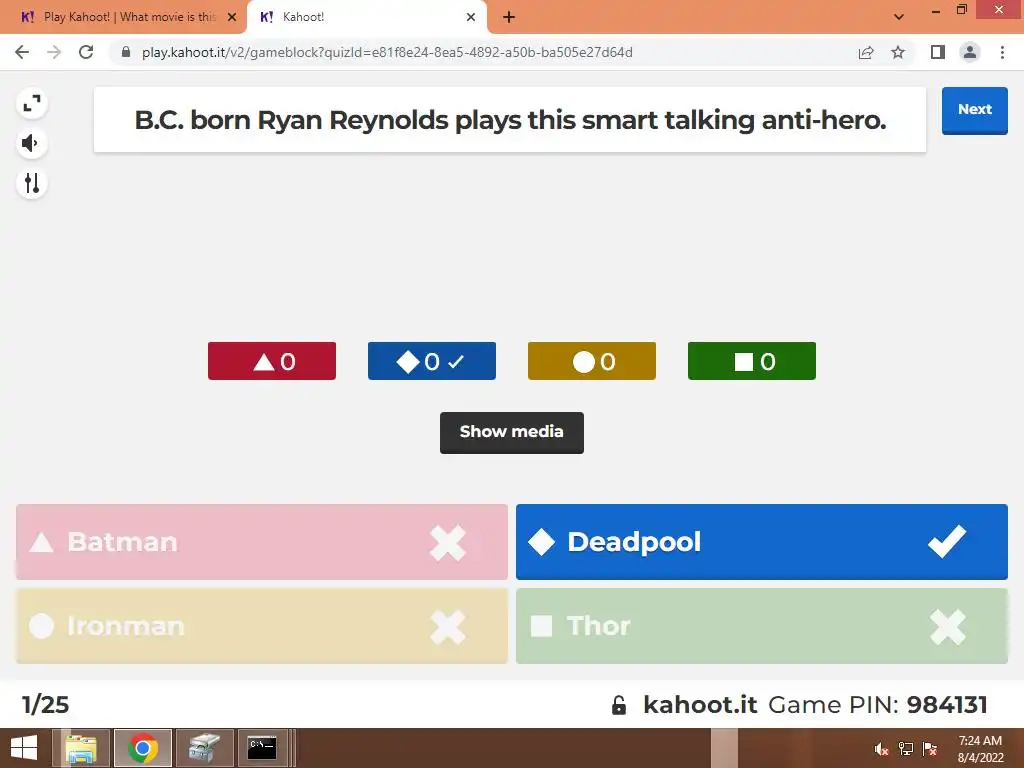Select the green square answer count
Screen dimensions: 1024x768
752,361
